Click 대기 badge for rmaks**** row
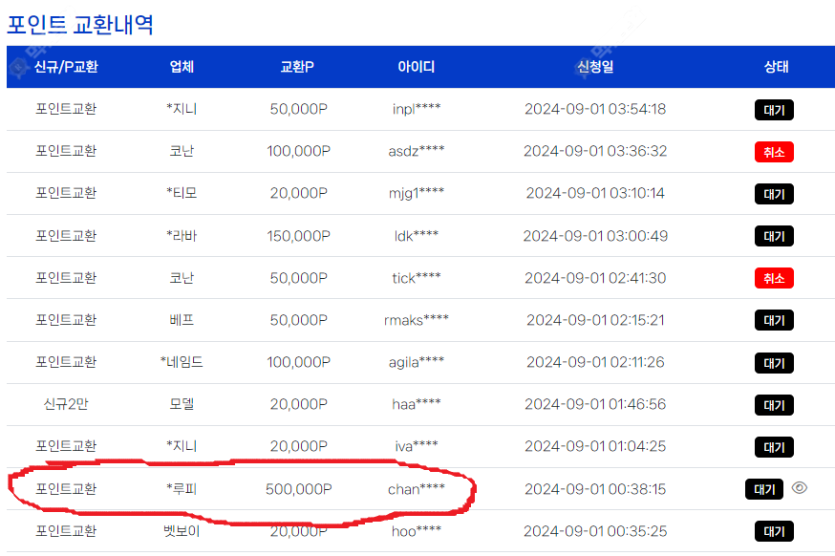The height and width of the screenshot is (556, 835). 773,321
